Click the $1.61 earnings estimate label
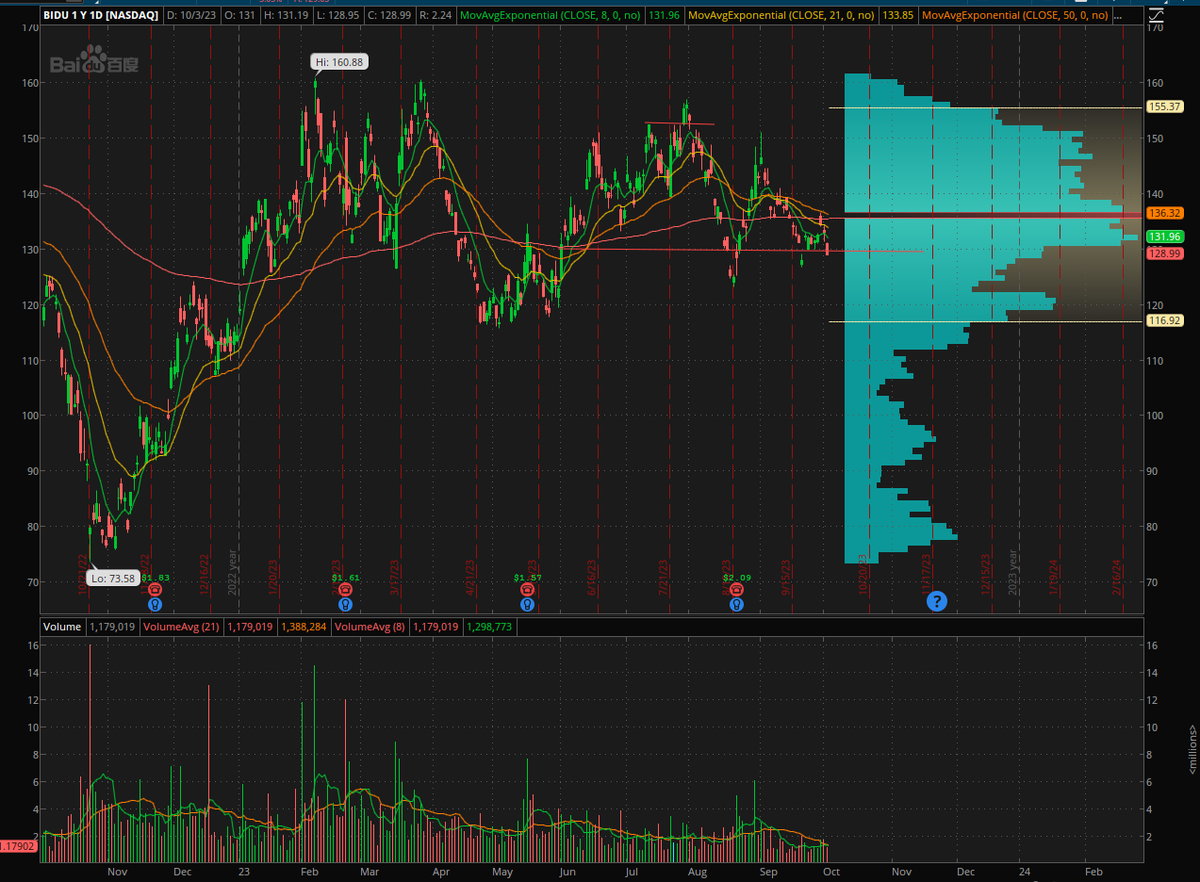 346,578
